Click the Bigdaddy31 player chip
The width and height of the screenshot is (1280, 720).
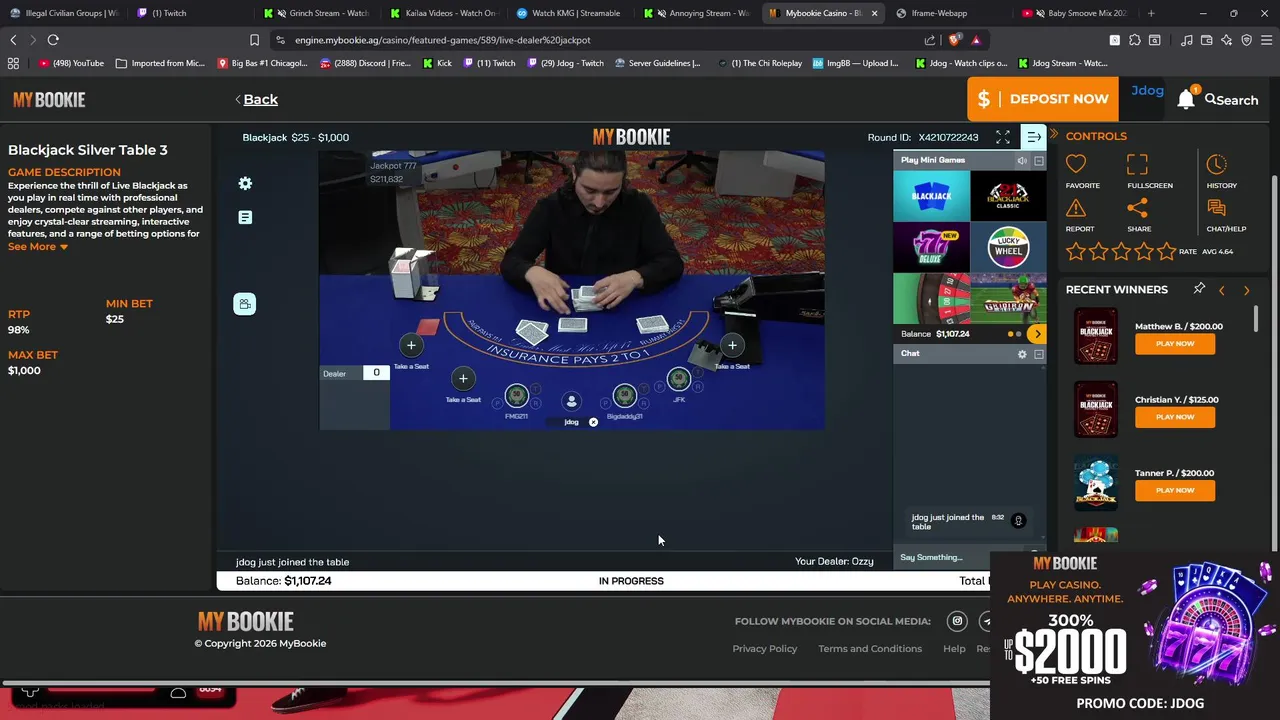tap(625, 396)
